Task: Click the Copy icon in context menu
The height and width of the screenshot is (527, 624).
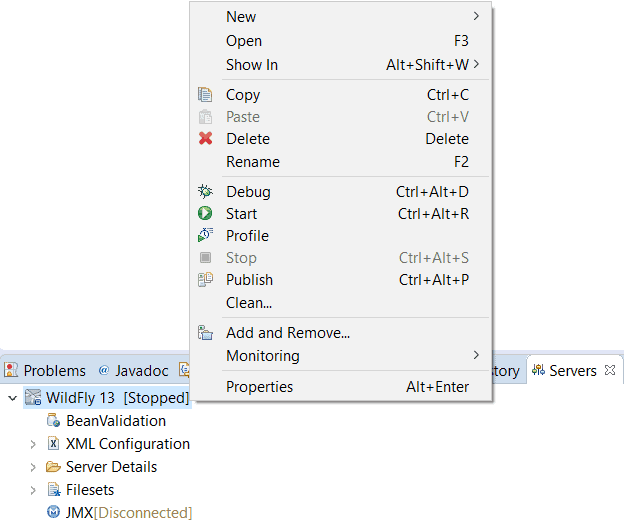Action: coord(205,95)
